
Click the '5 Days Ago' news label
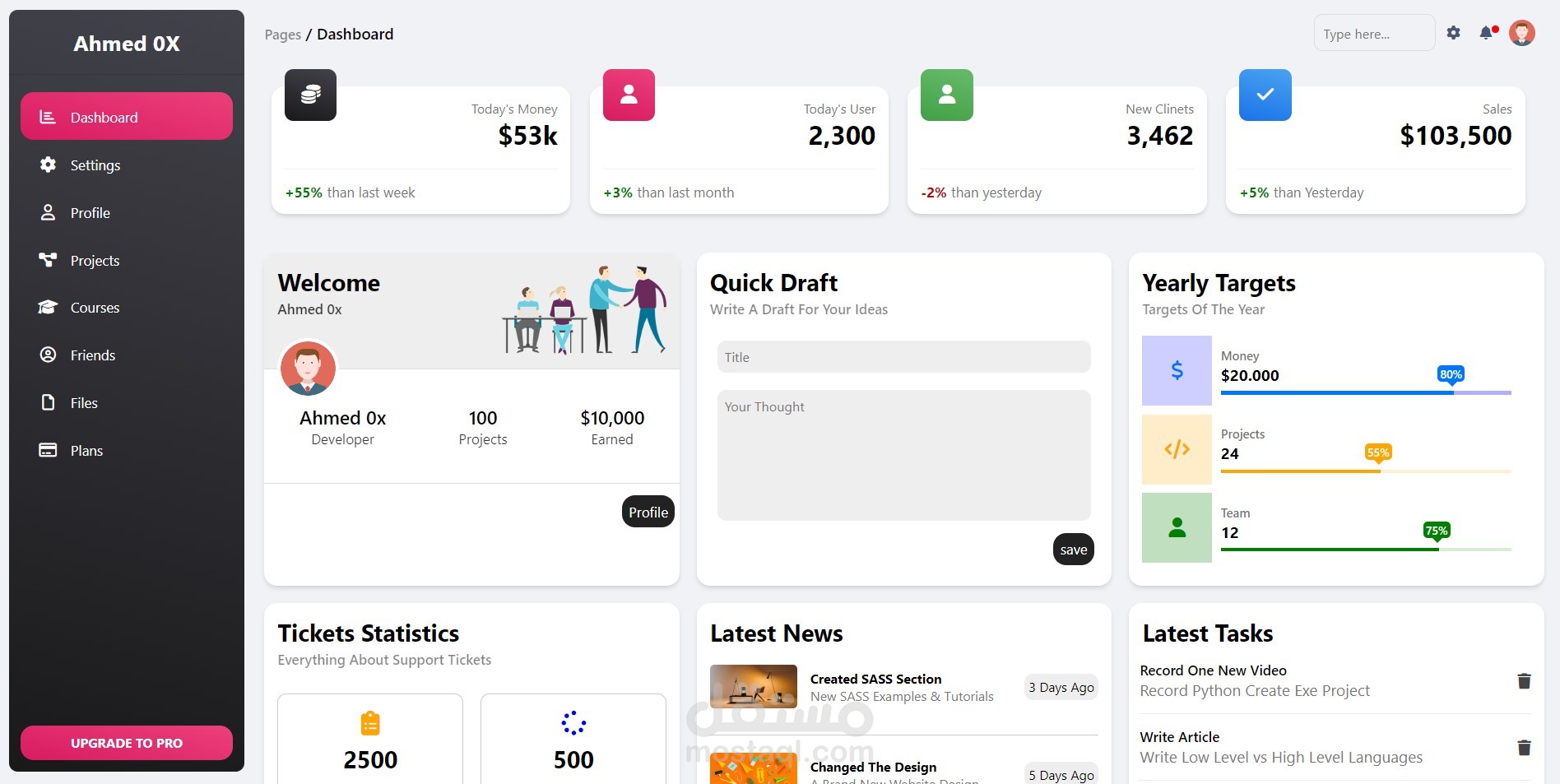coord(1061,774)
